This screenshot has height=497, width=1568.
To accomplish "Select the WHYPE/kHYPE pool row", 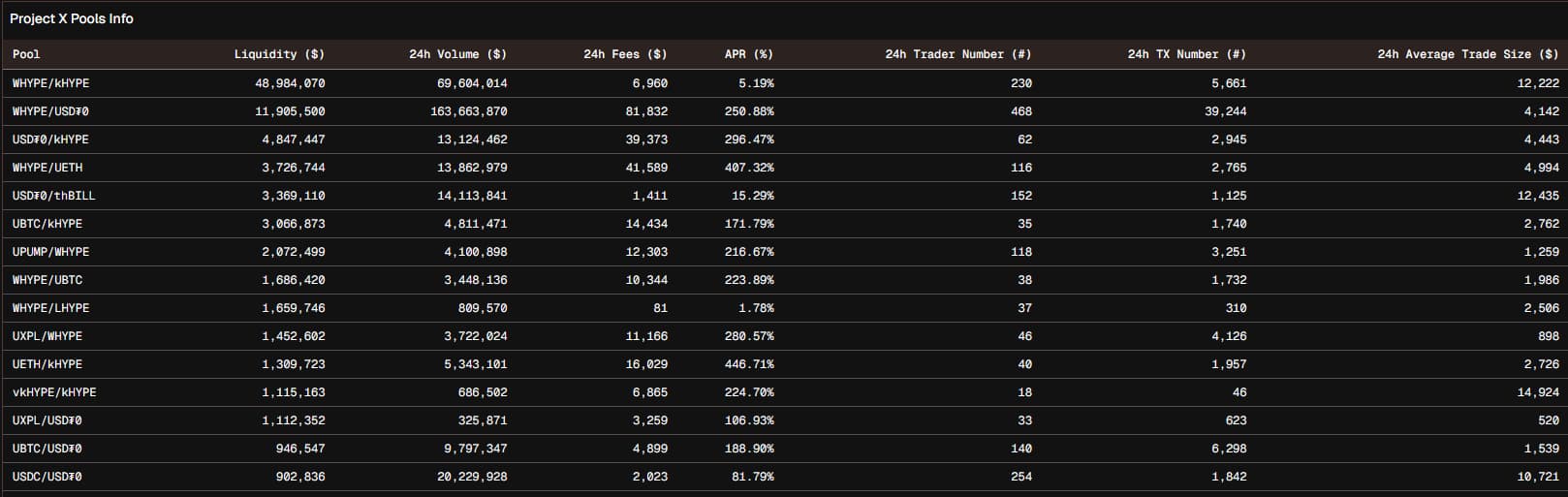I will (50, 83).
